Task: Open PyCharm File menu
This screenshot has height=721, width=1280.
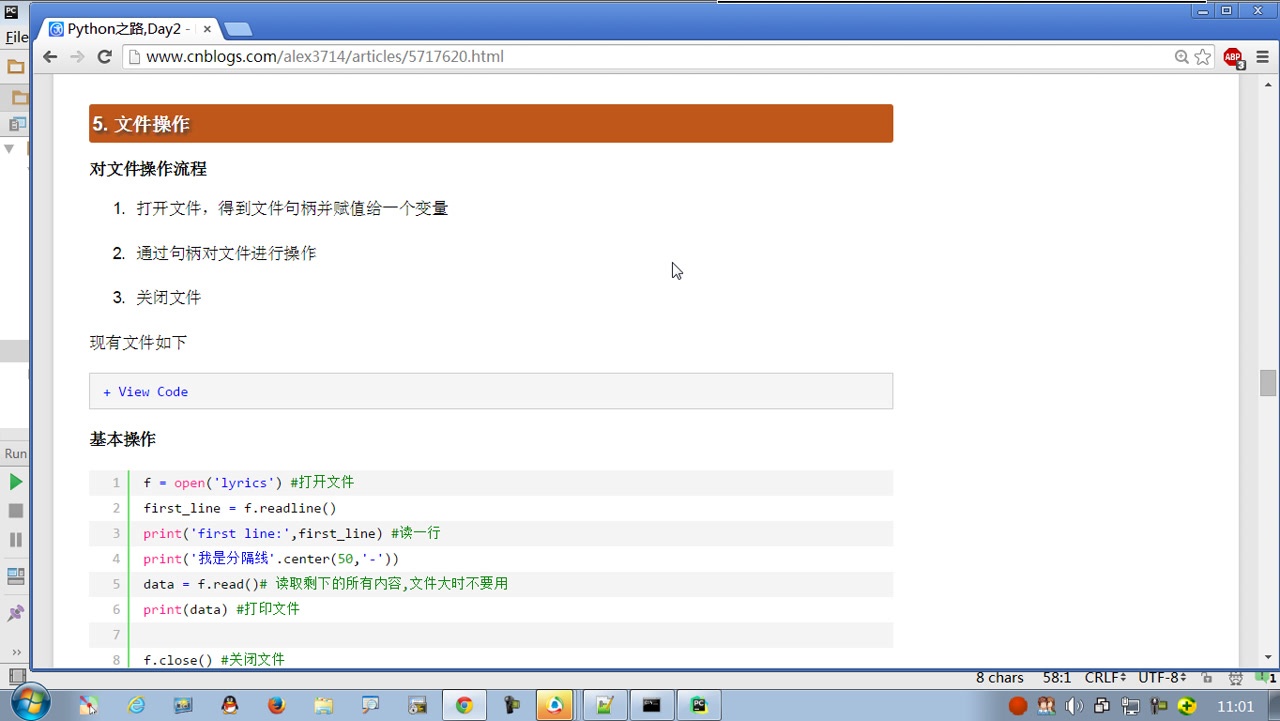Action: pyautogui.click(x=15, y=37)
